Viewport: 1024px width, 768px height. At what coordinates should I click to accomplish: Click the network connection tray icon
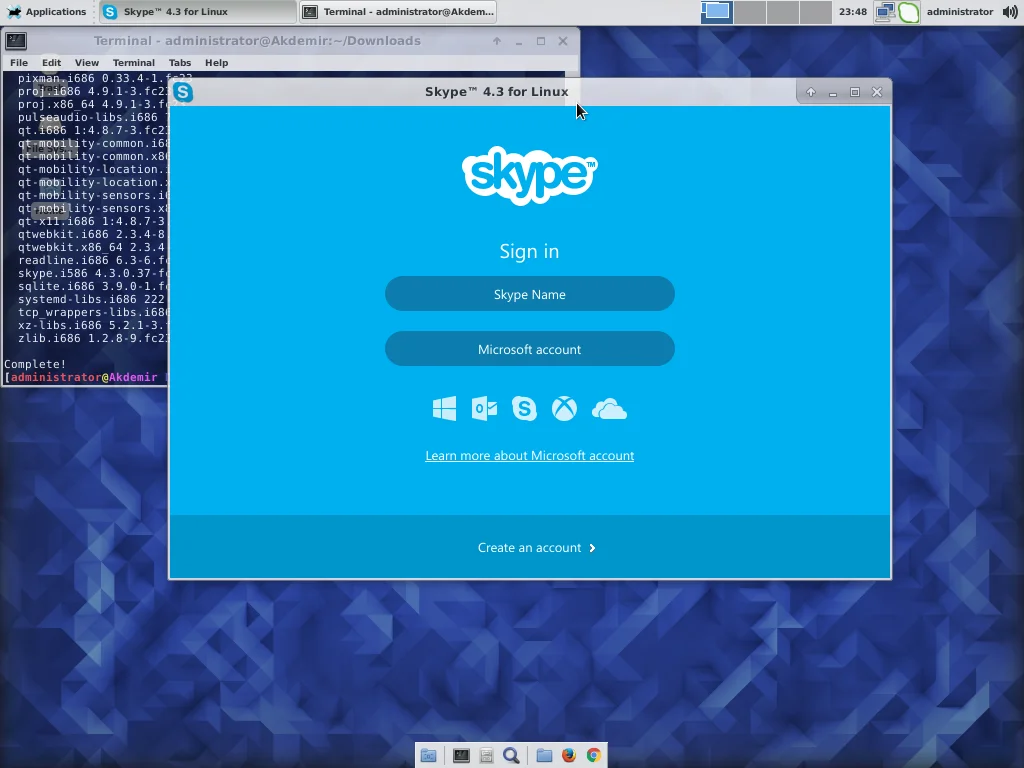coord(885,12)
